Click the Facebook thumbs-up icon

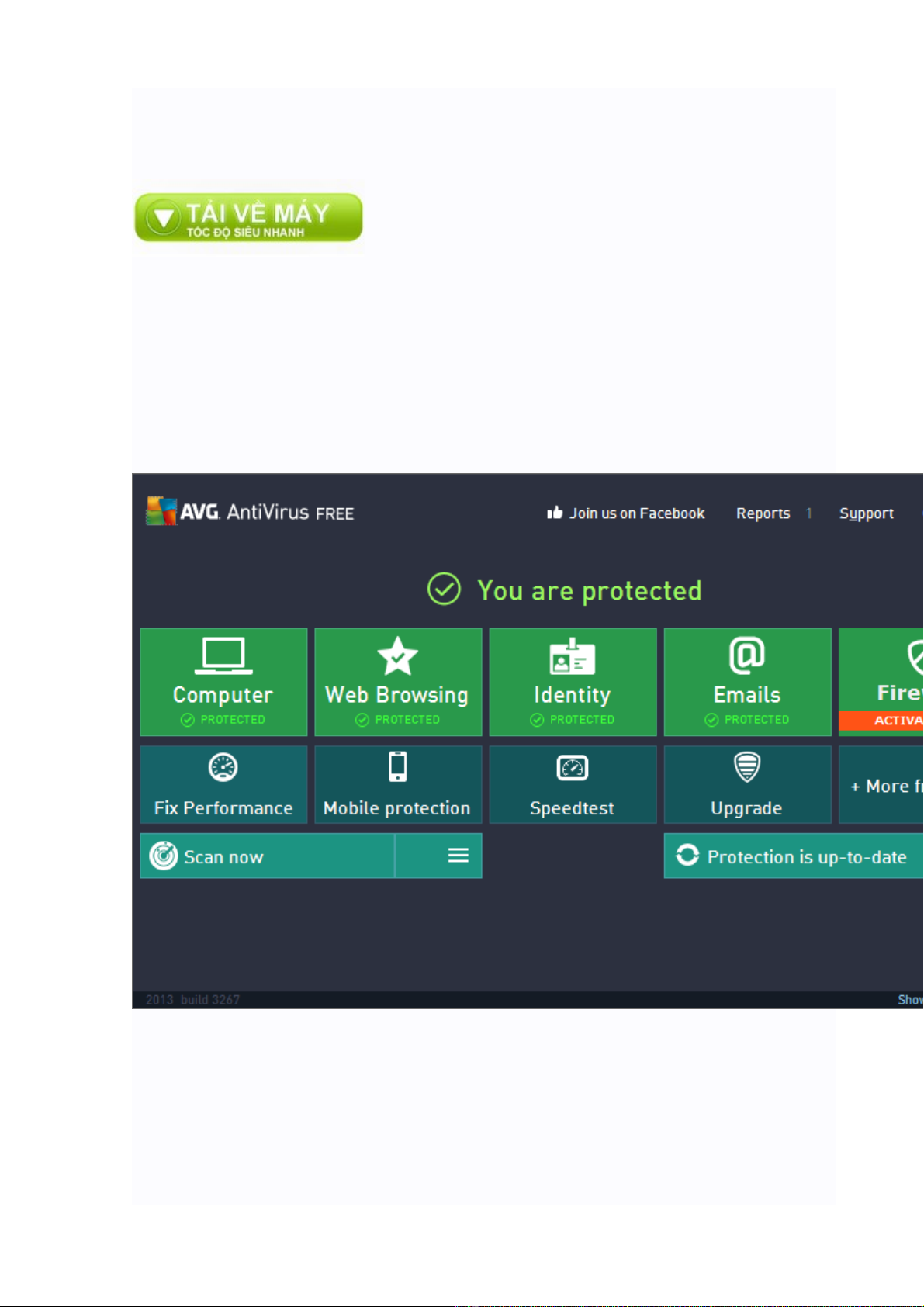tap(555, 513)
